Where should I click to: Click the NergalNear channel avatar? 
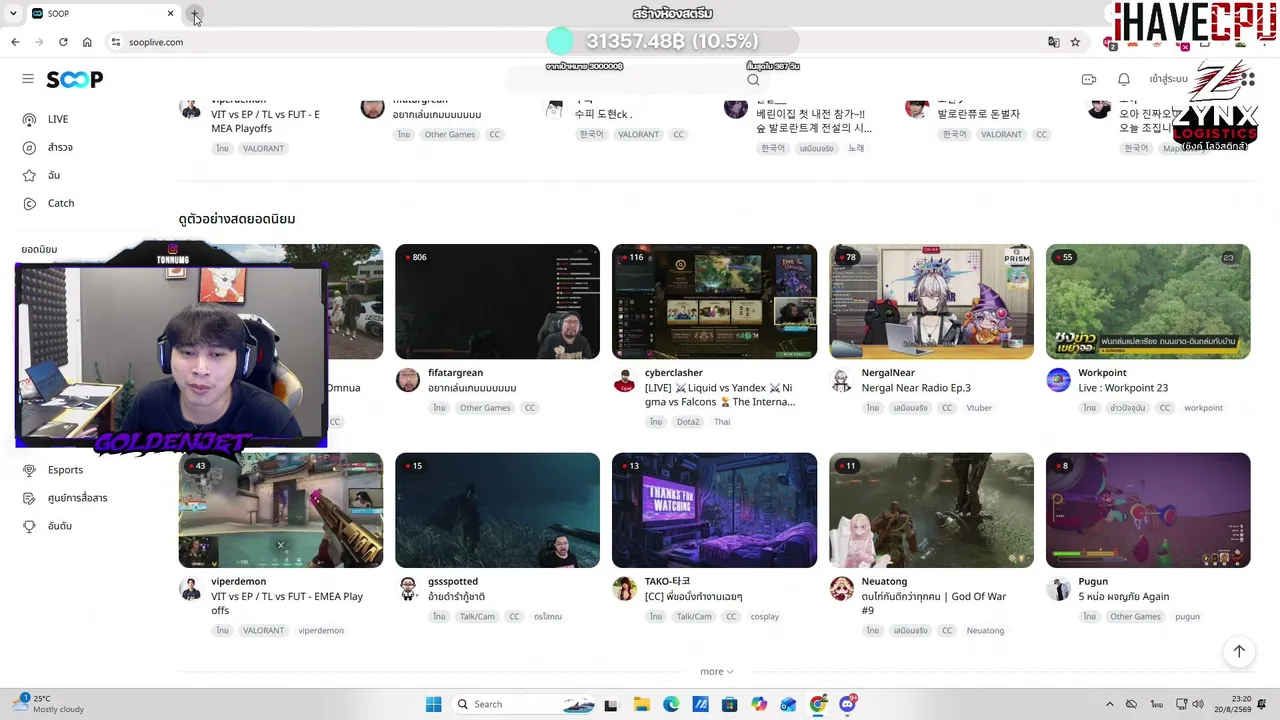coord(841,380)
